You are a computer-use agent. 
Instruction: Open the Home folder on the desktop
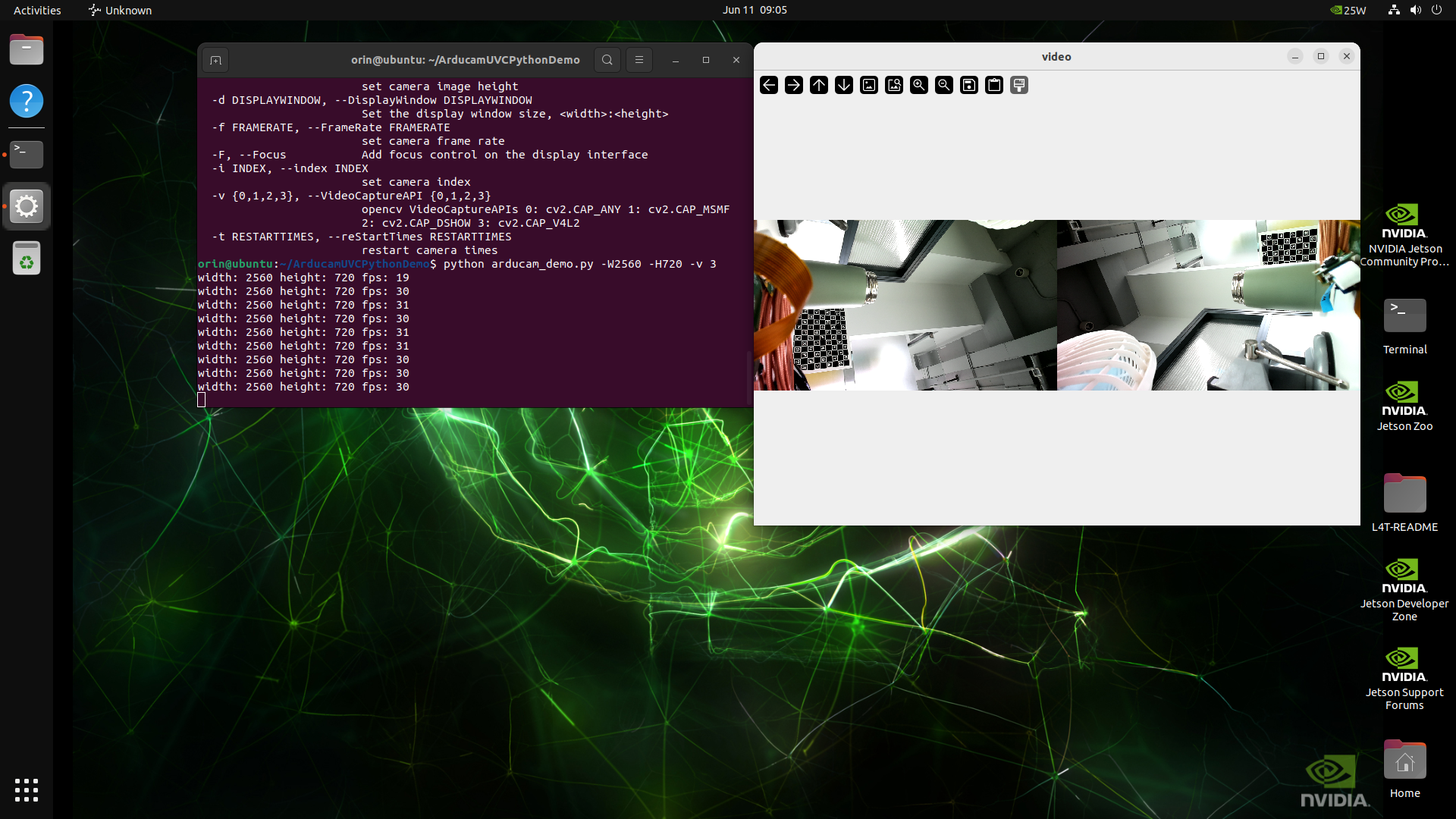(1404, 769)
